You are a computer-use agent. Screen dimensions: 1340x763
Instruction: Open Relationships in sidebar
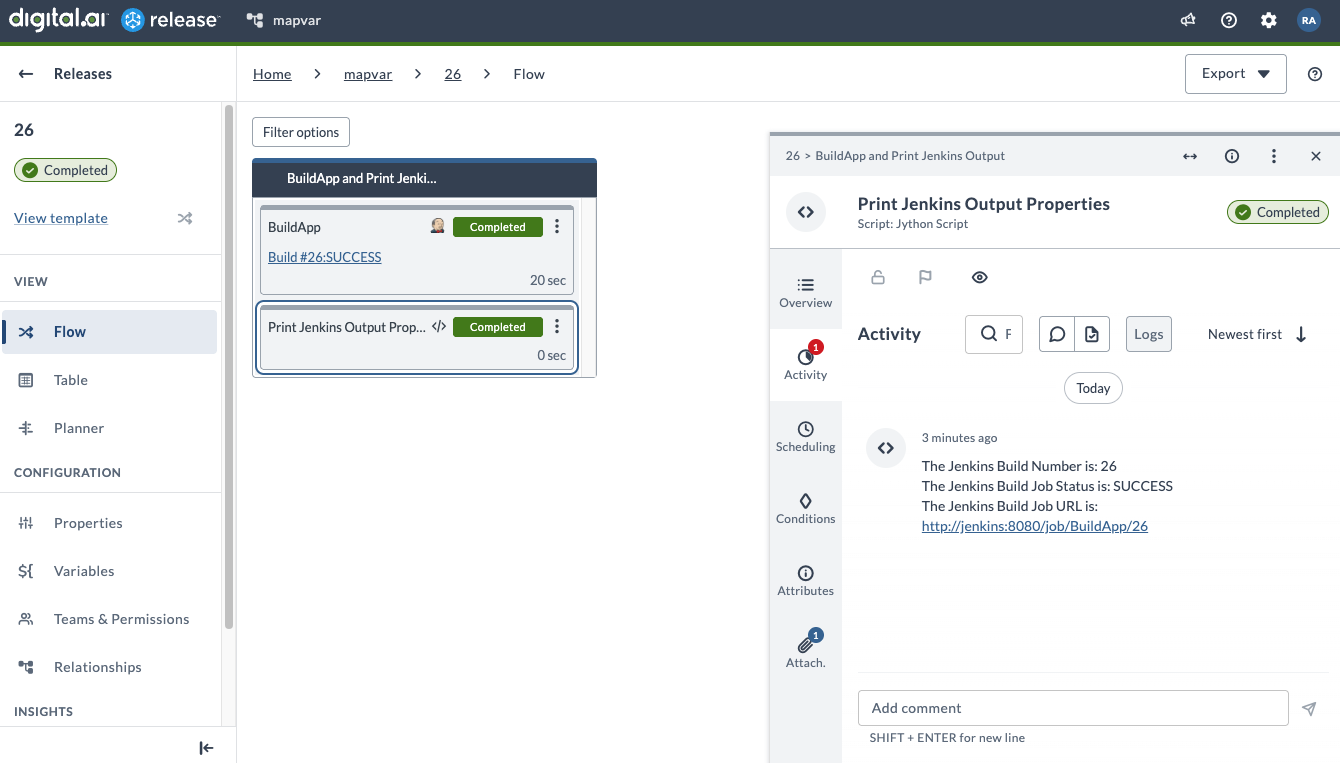coord(109,667)
